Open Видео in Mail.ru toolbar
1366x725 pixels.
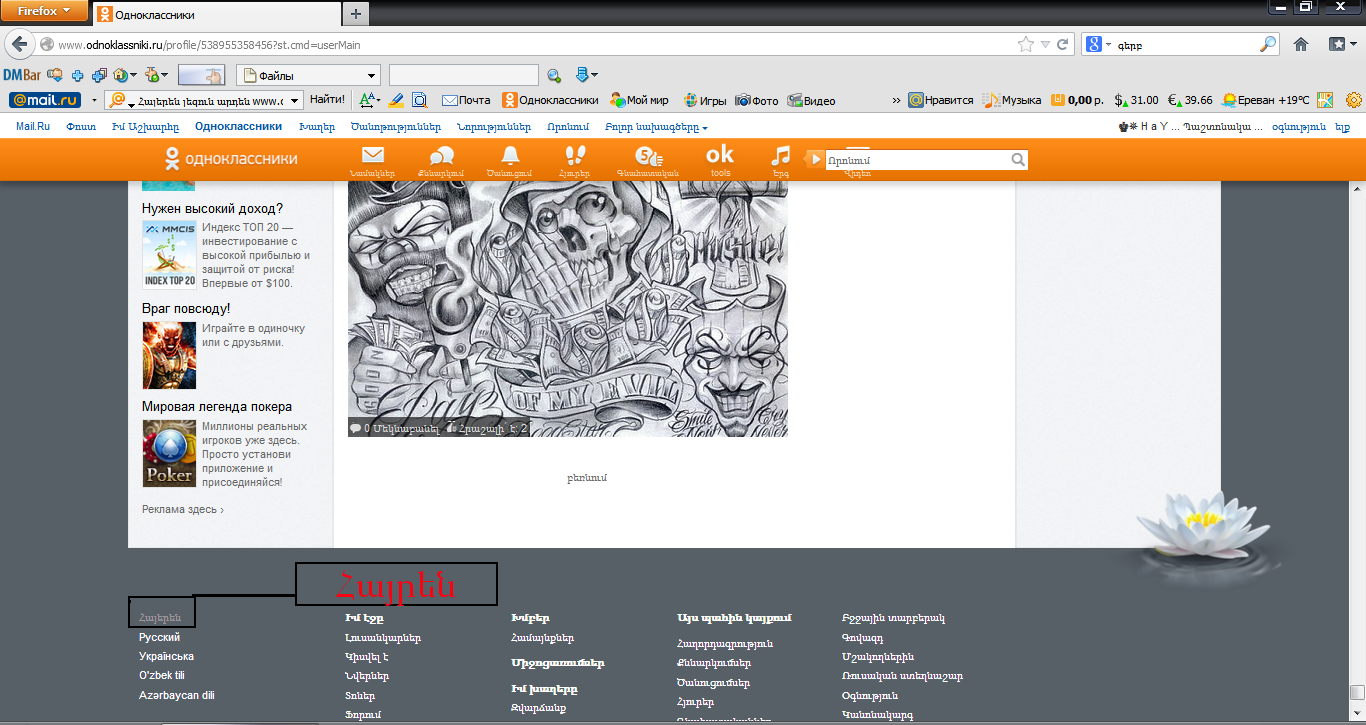coord(811,100)
